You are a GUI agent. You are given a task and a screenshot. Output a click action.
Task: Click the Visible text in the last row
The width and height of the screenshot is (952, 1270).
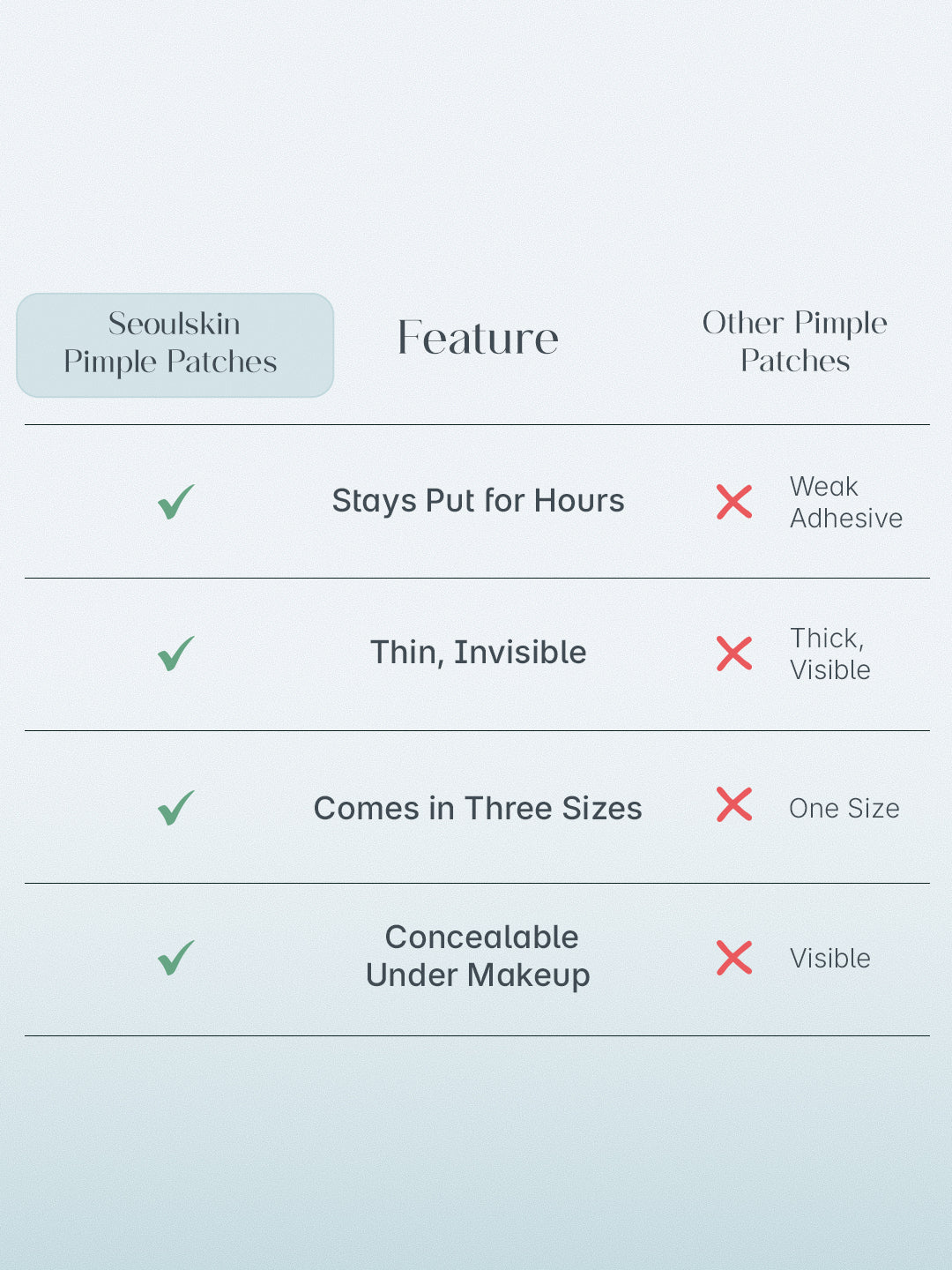tap(829, 958)
